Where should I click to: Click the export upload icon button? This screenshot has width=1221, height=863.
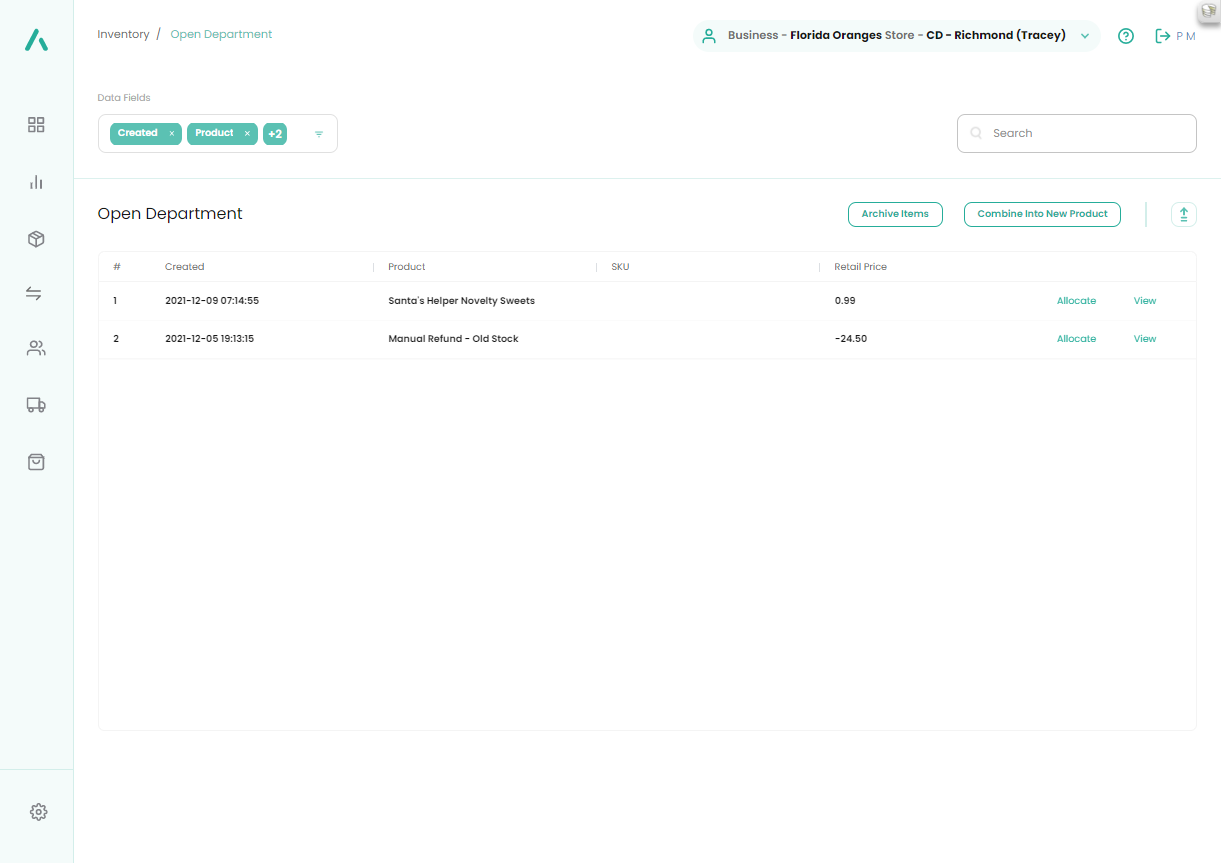point(1183,214)
